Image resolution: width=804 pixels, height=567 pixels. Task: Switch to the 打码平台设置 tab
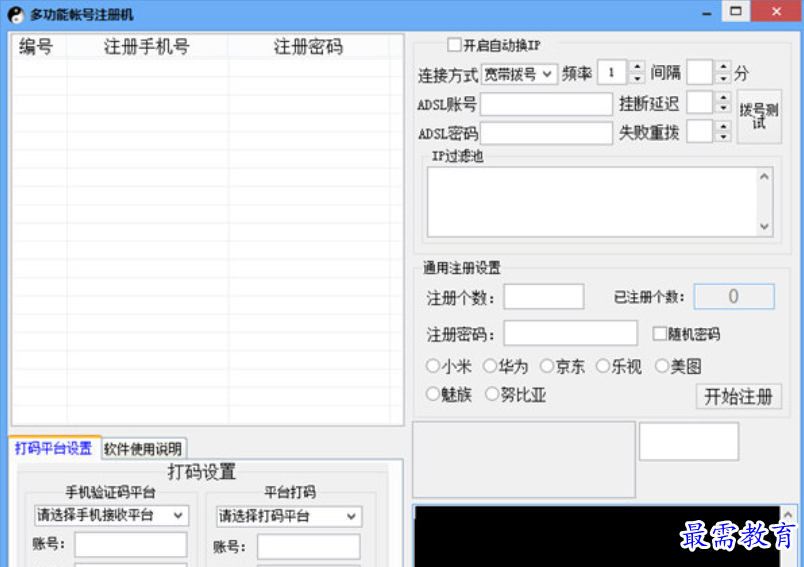pyautogui.click(x=53, y=449)
